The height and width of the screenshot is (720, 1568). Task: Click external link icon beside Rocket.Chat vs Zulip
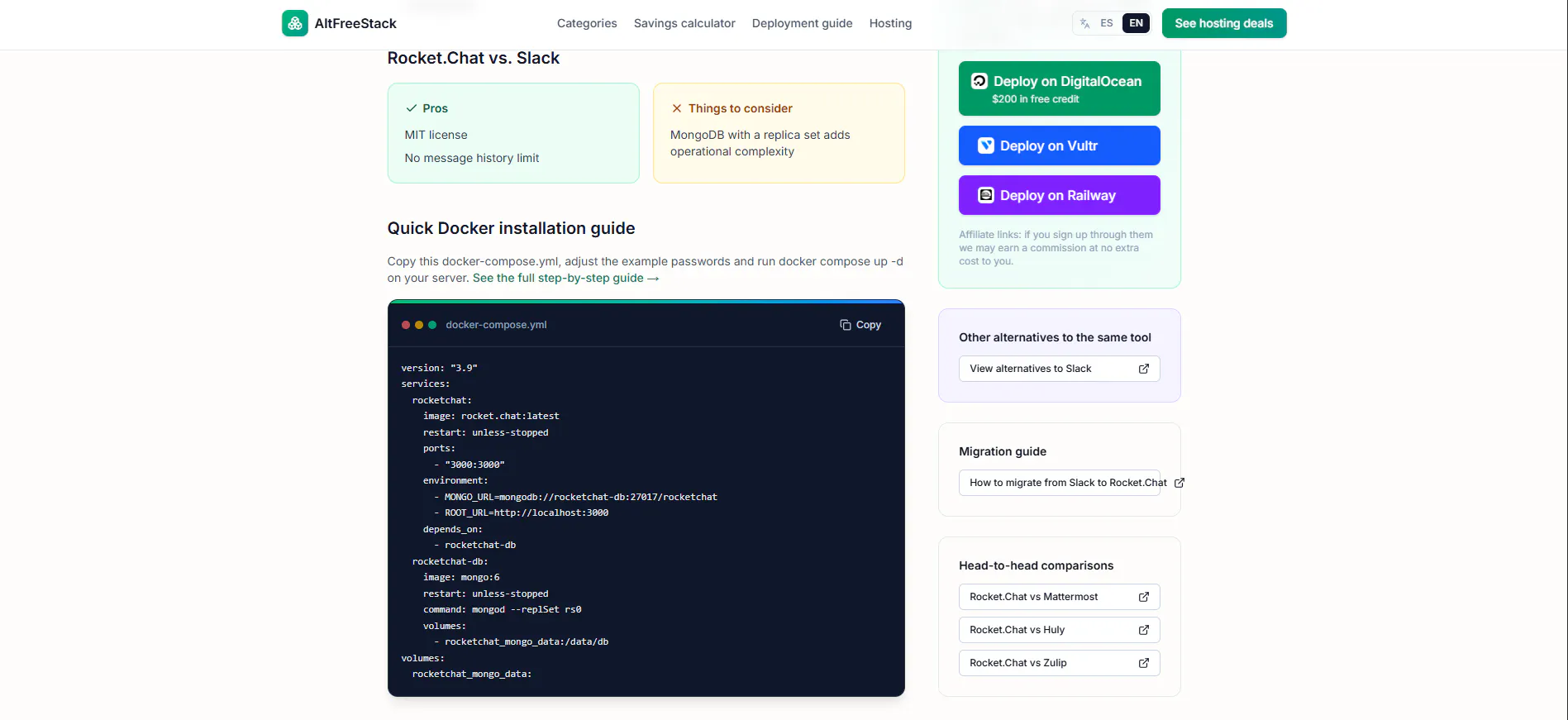[1144, 663]
